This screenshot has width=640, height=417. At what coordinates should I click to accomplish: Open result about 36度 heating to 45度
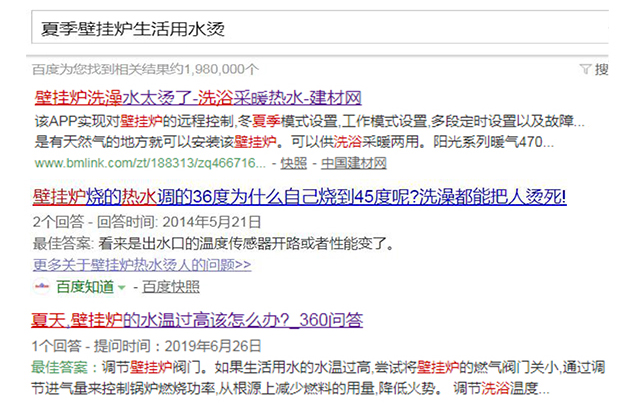(300, 195)
